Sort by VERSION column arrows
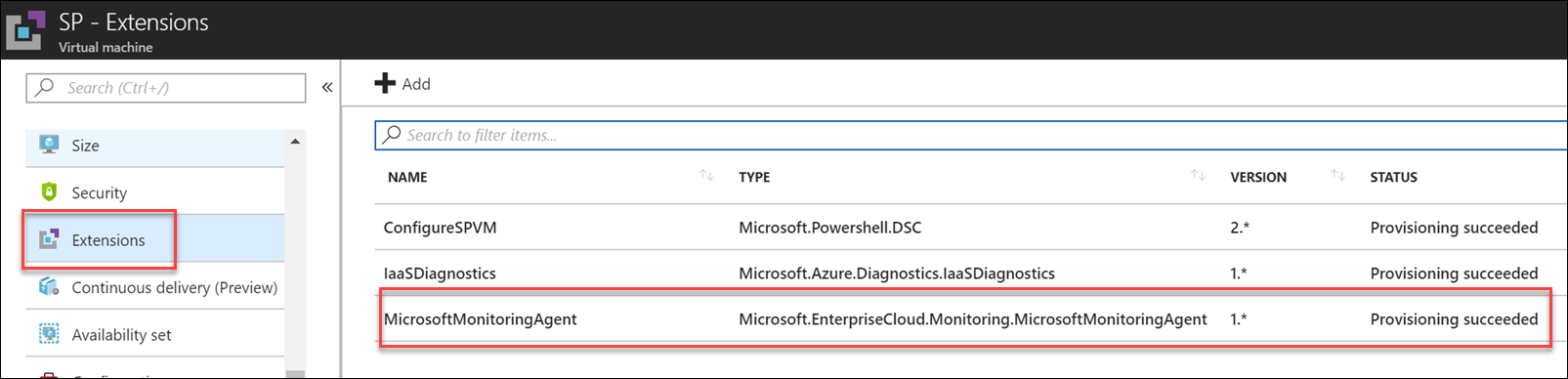This screenshot has width=1568, height=379. (1337, 176)
